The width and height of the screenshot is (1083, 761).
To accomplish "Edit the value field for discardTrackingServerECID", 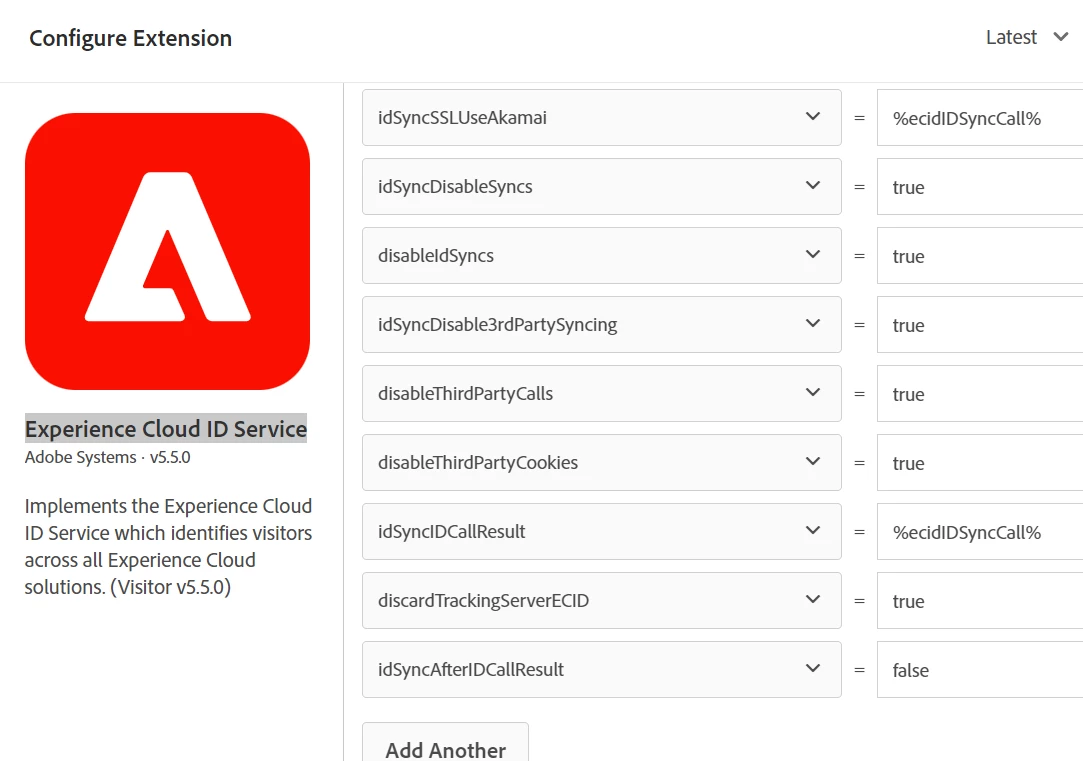I will point(980,601).
